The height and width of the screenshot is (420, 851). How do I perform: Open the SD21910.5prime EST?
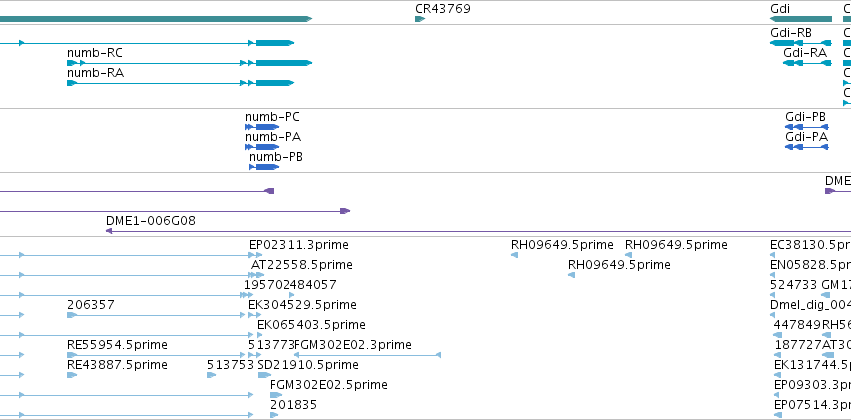click(264, 375)
